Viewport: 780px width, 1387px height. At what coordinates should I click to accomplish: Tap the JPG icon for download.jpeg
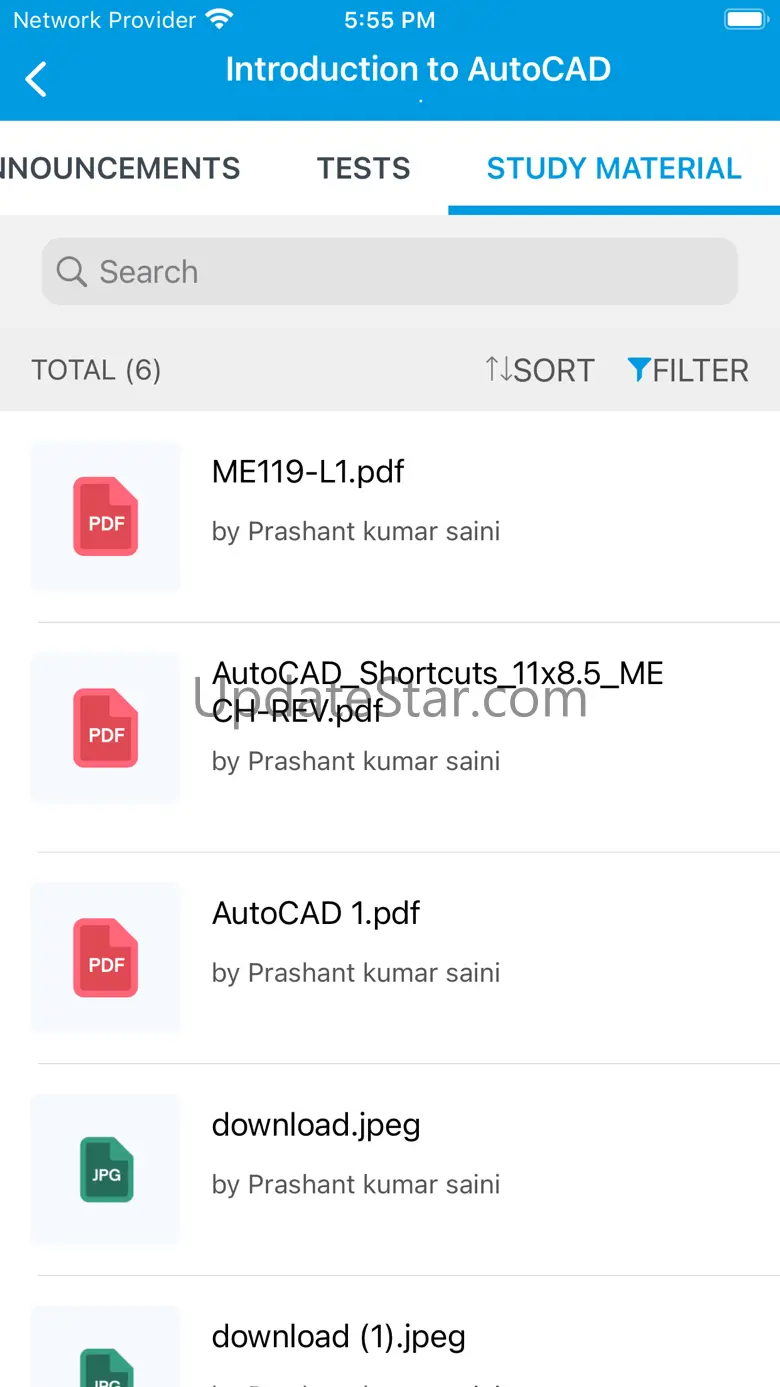tap(105, 1170)
